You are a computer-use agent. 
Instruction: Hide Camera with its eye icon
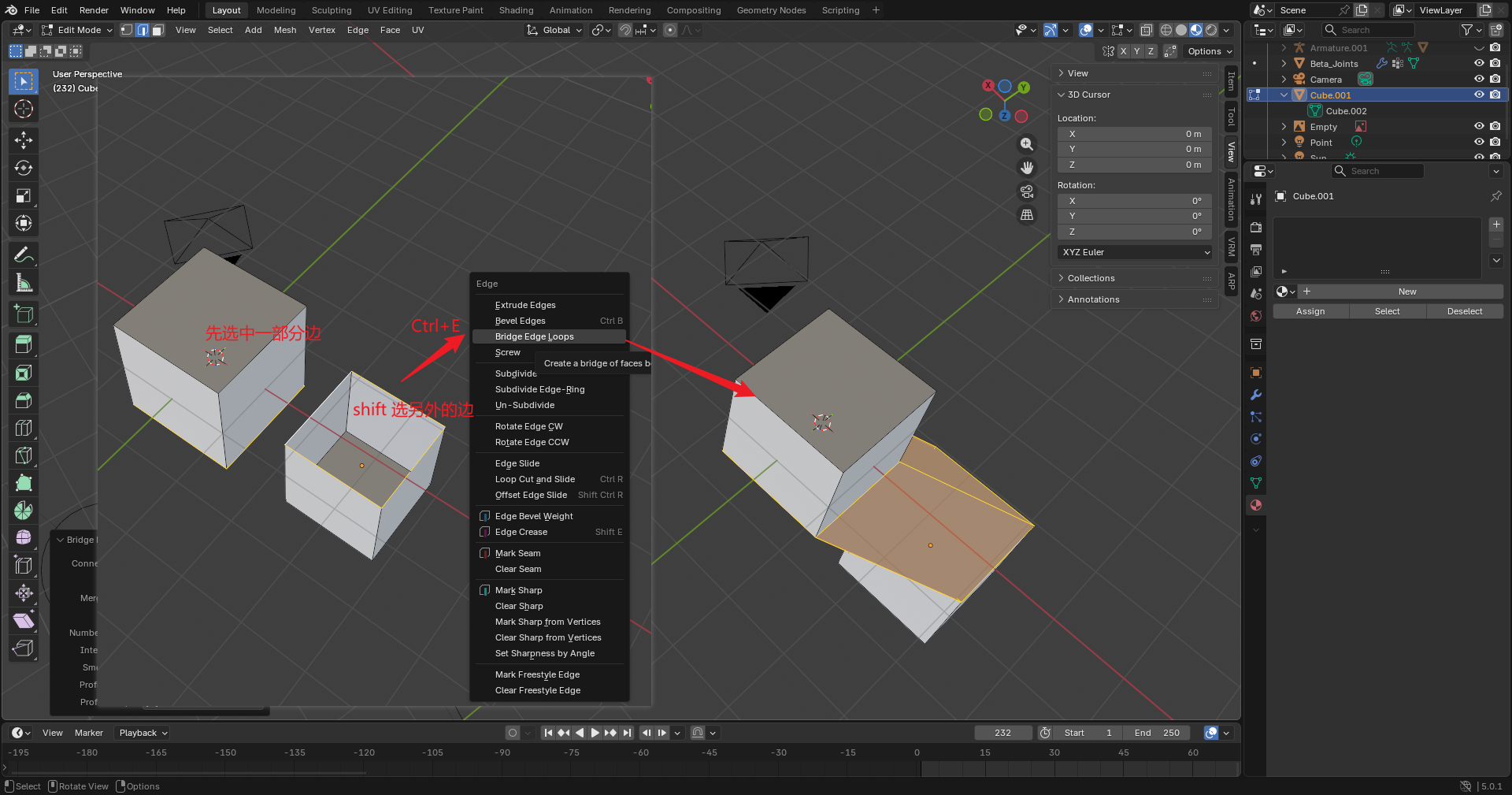(x=1479, y=80)
